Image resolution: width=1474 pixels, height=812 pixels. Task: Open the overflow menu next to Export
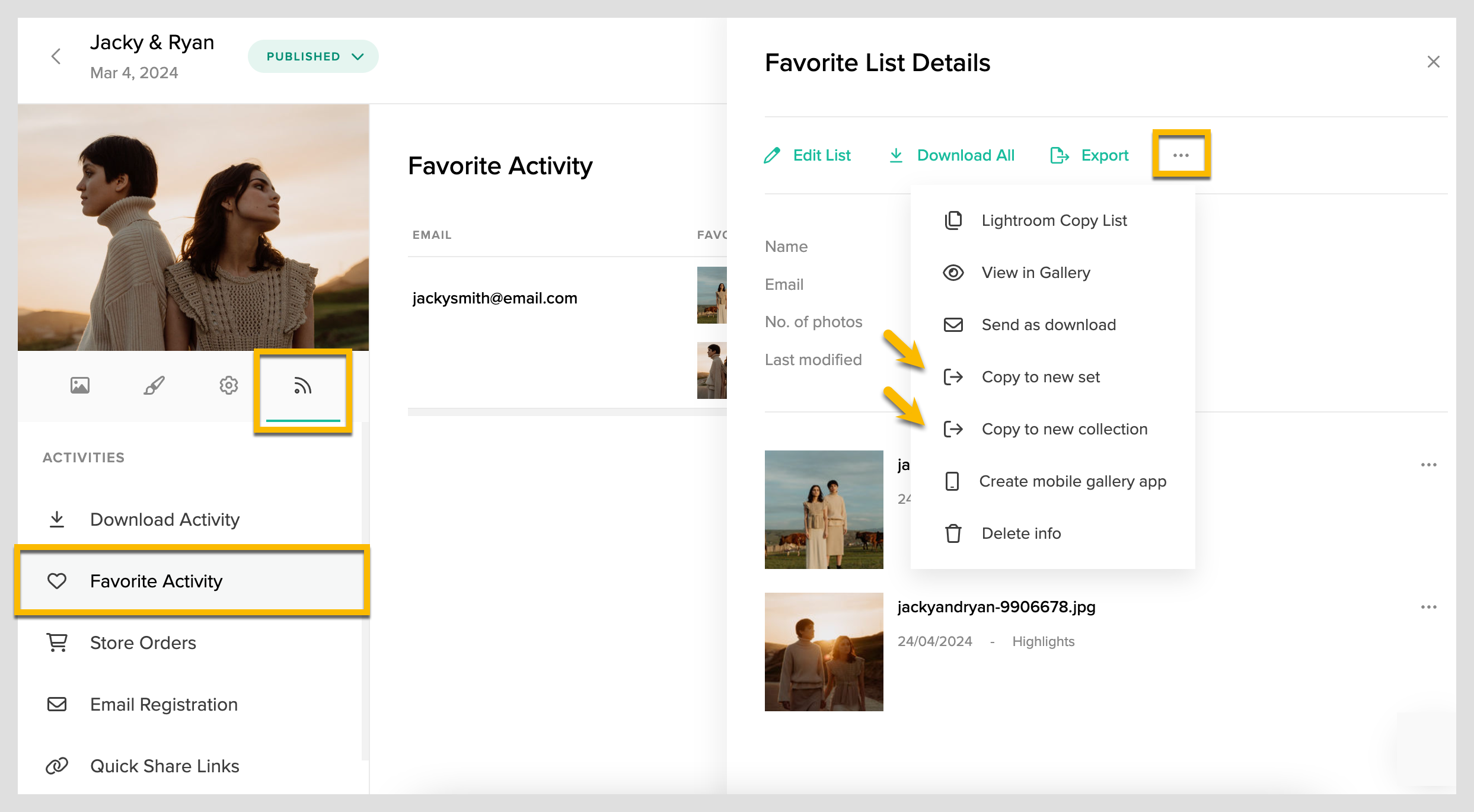tap(1181, 155)
